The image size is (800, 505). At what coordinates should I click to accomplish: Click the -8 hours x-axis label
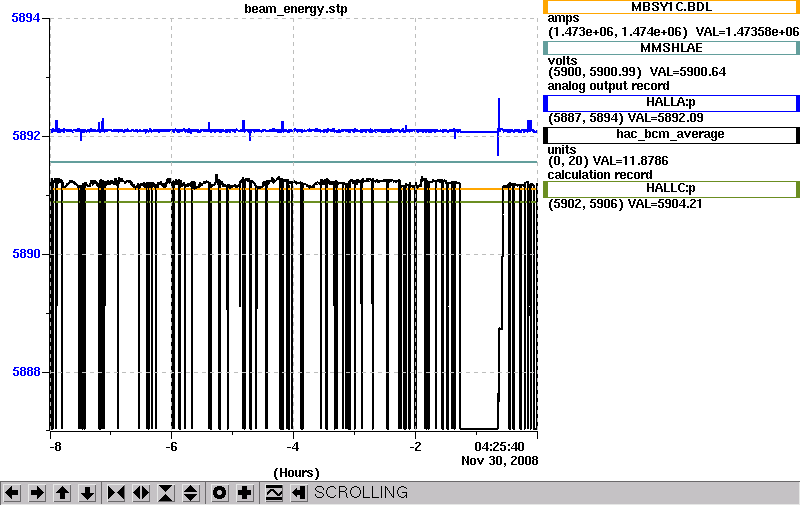click(56, 447)
